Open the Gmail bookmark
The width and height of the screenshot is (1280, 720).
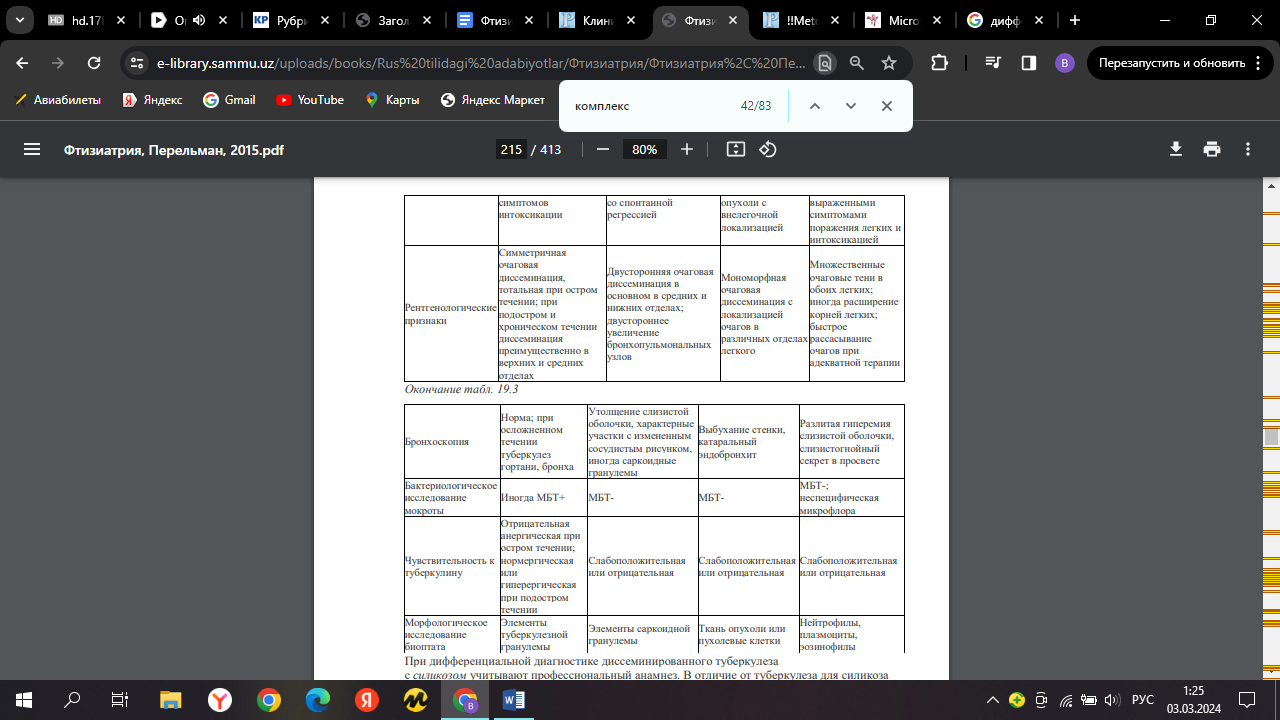click(229, 100)
